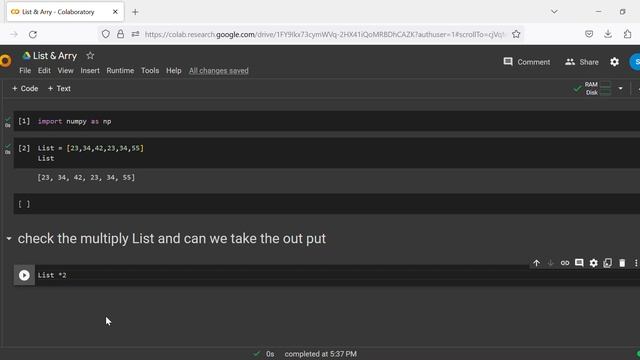The height and width of the screenshot is (360, 640).
Task: Mirror cell in tab icon
Action: pos(608,263)
